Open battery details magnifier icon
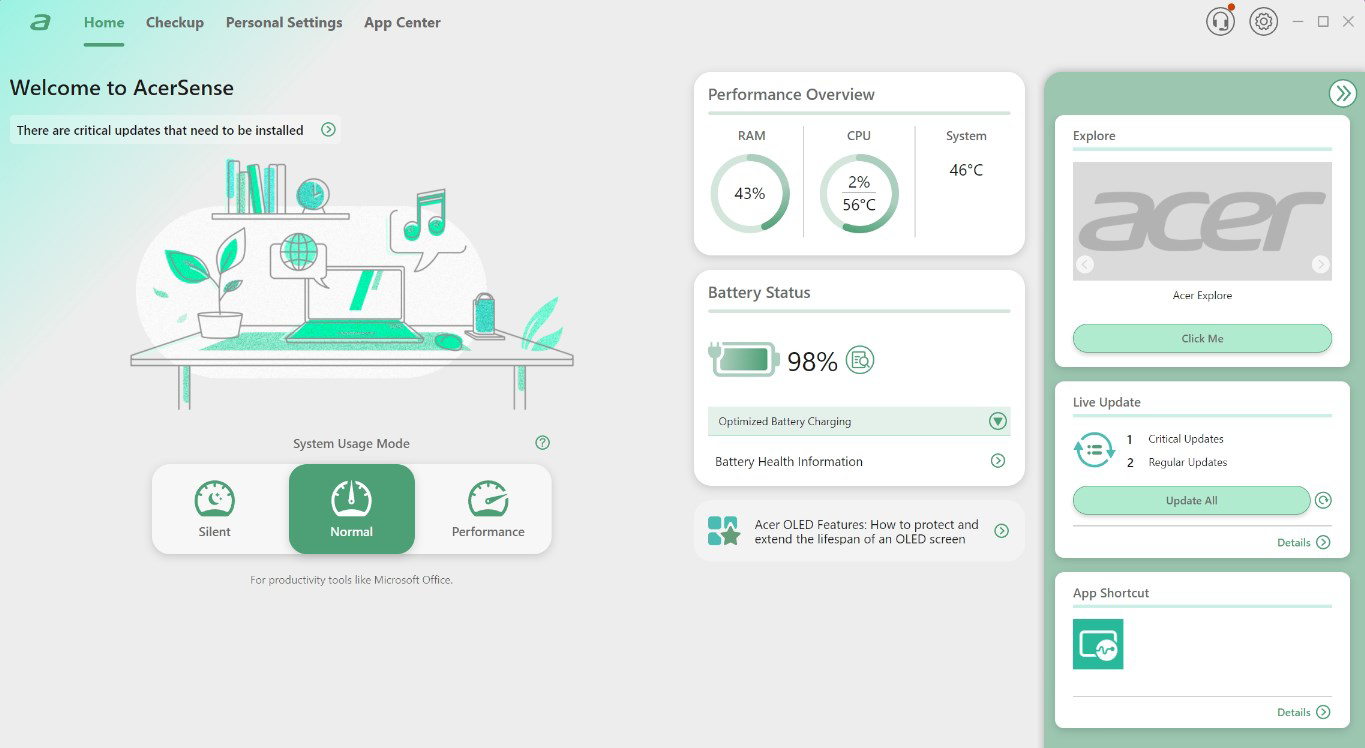 tap(860, 360)
